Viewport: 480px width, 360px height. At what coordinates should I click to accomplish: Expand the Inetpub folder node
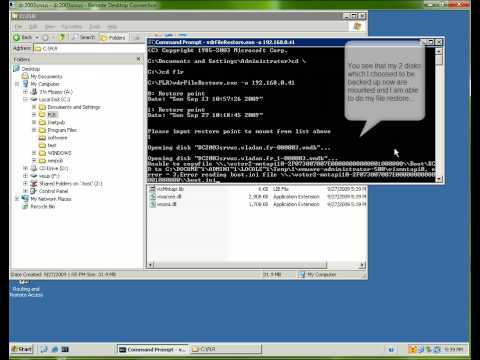click(x=34, y=122)
